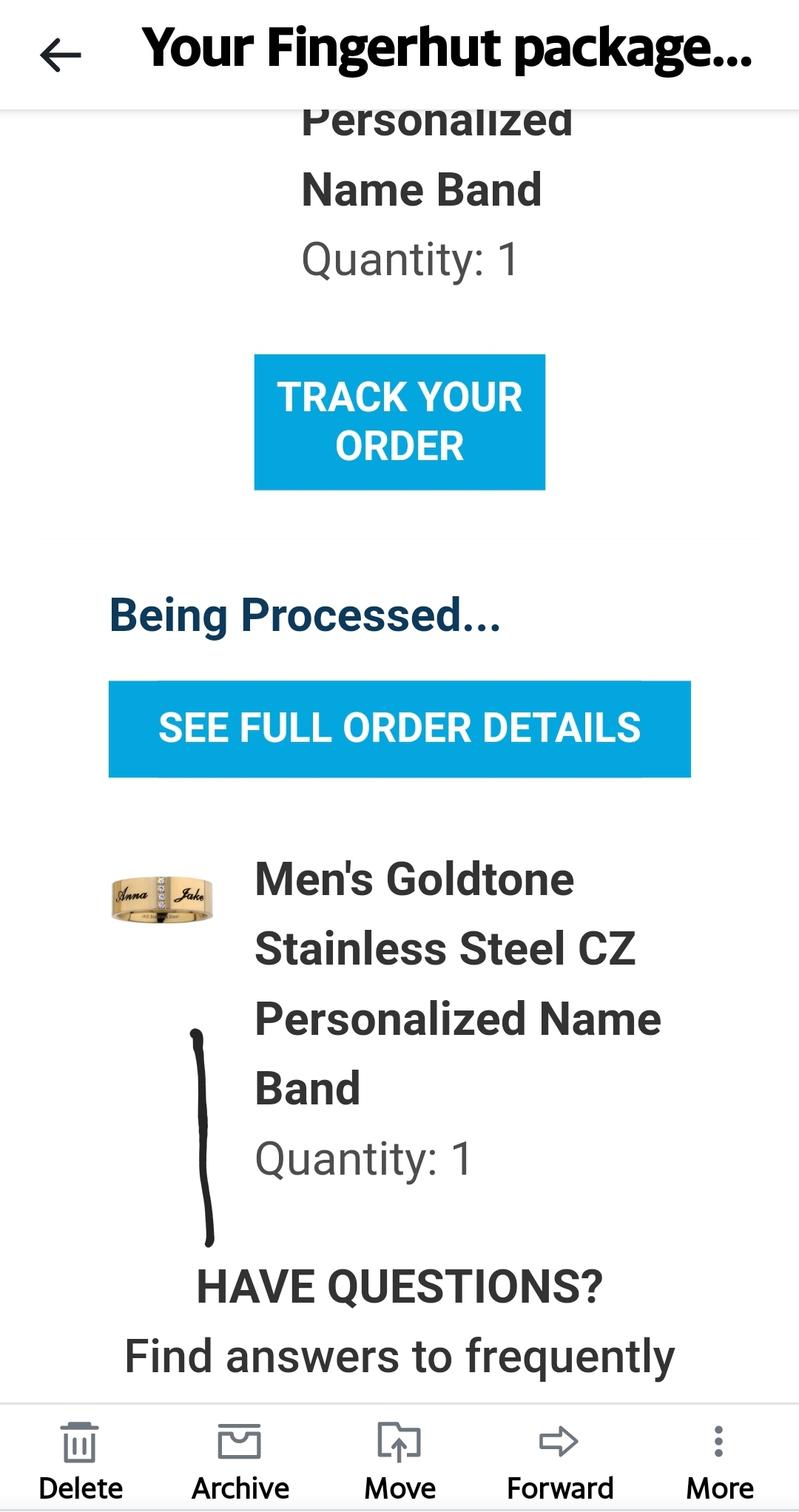799x1512 pixels.
Task: Forward the email using the arrow icon
Action: coord(559,1441)
